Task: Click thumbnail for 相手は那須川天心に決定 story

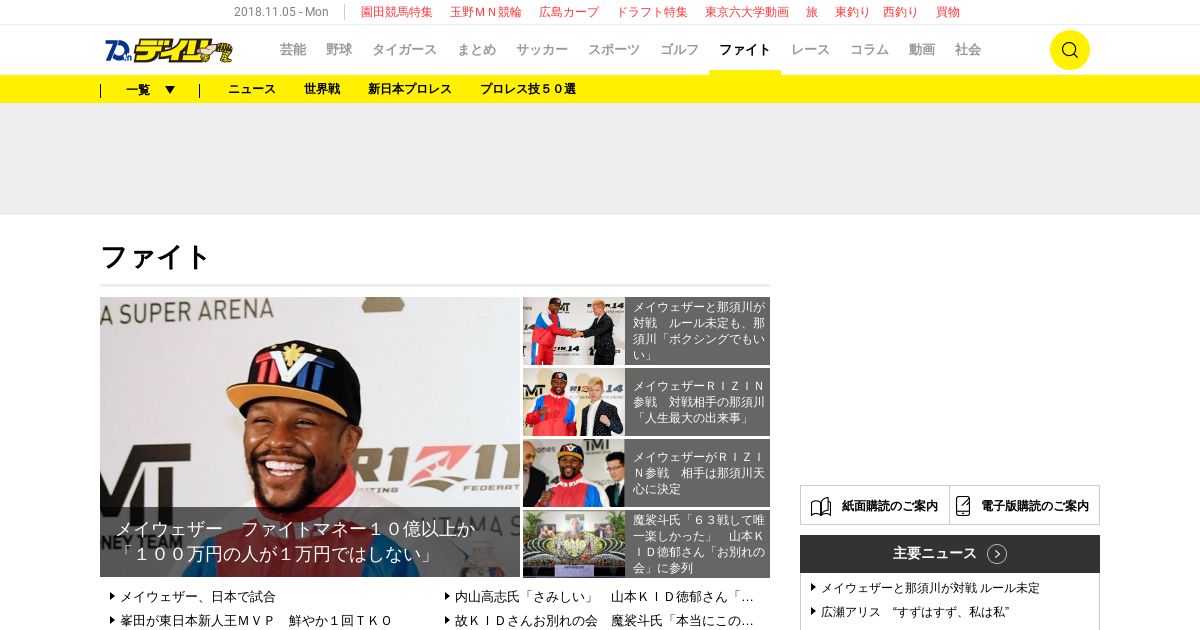Action: coord(574,473)
